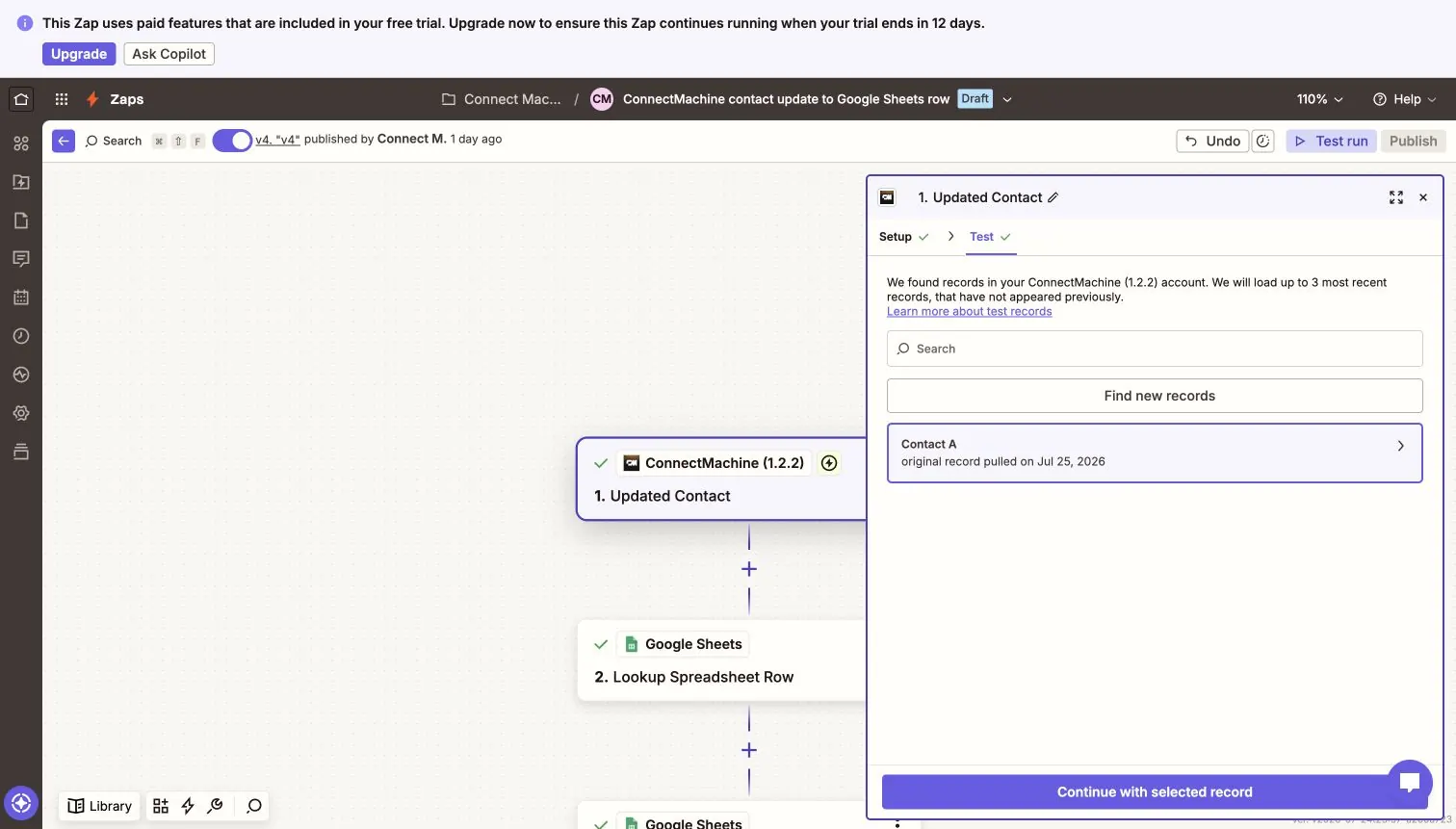This screenshot has height=829, width=1456.
Task: Rename step using pencil icon beside Updated Contact
Action: [x=1053, y=197]
